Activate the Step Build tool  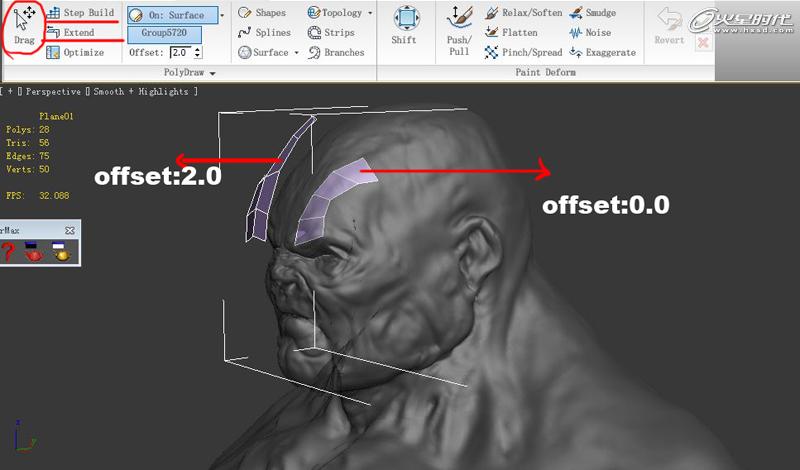[80, 13]
